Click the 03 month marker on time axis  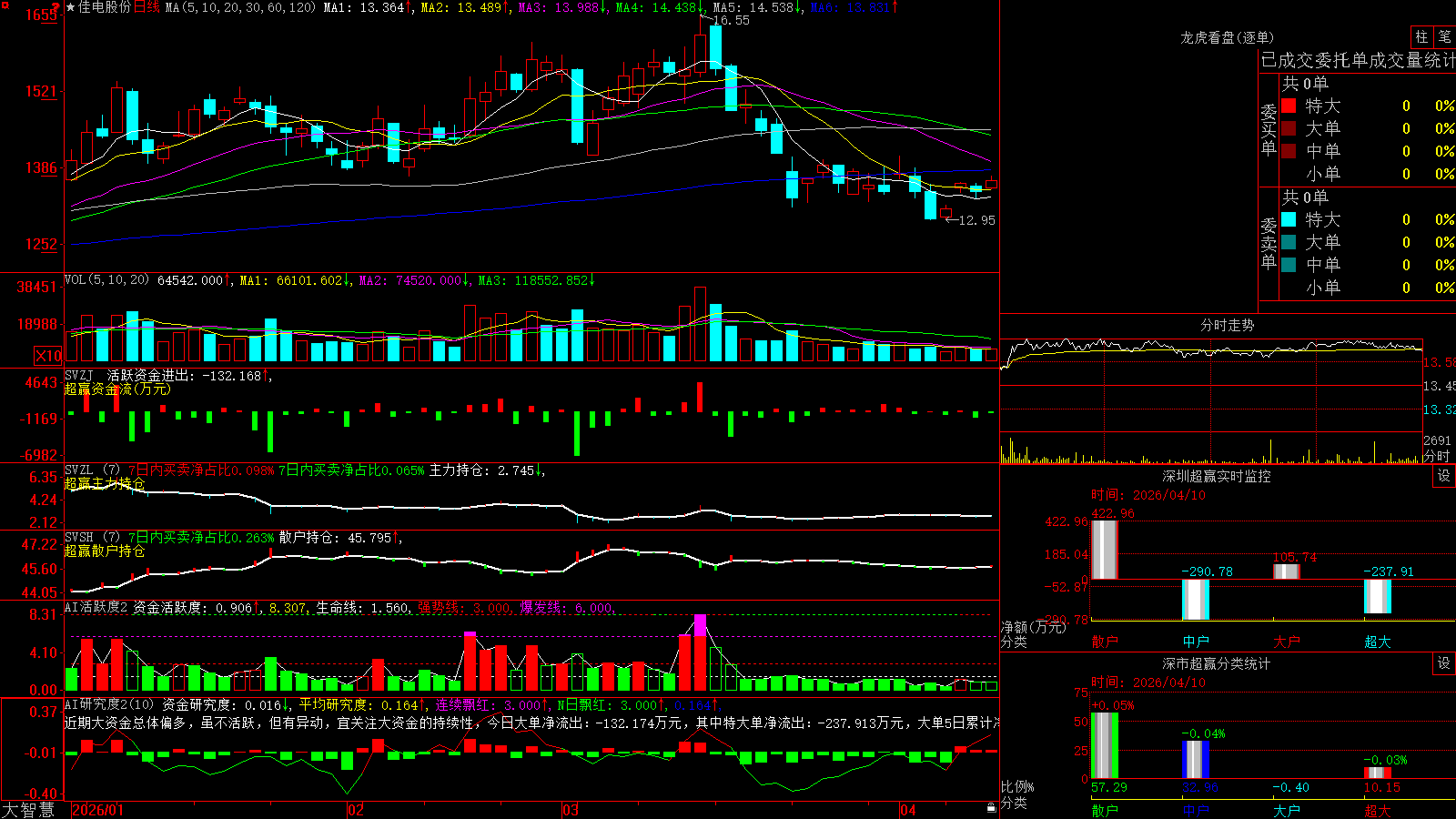(x=571, y=810)
